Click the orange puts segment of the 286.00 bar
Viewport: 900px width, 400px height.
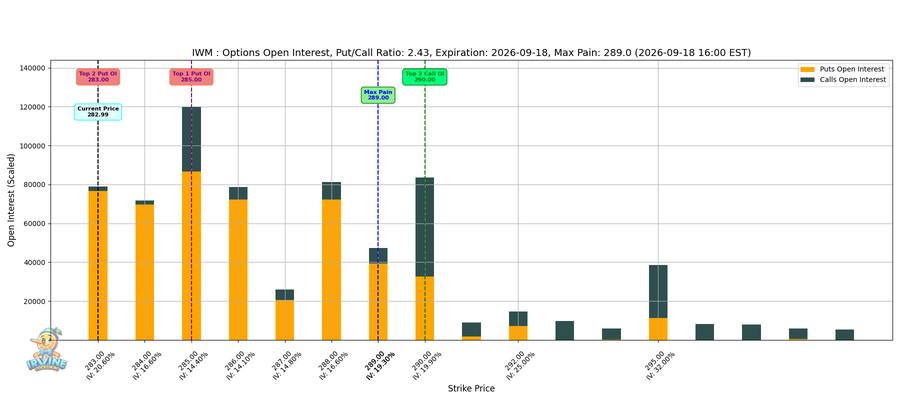click(238, 270)
